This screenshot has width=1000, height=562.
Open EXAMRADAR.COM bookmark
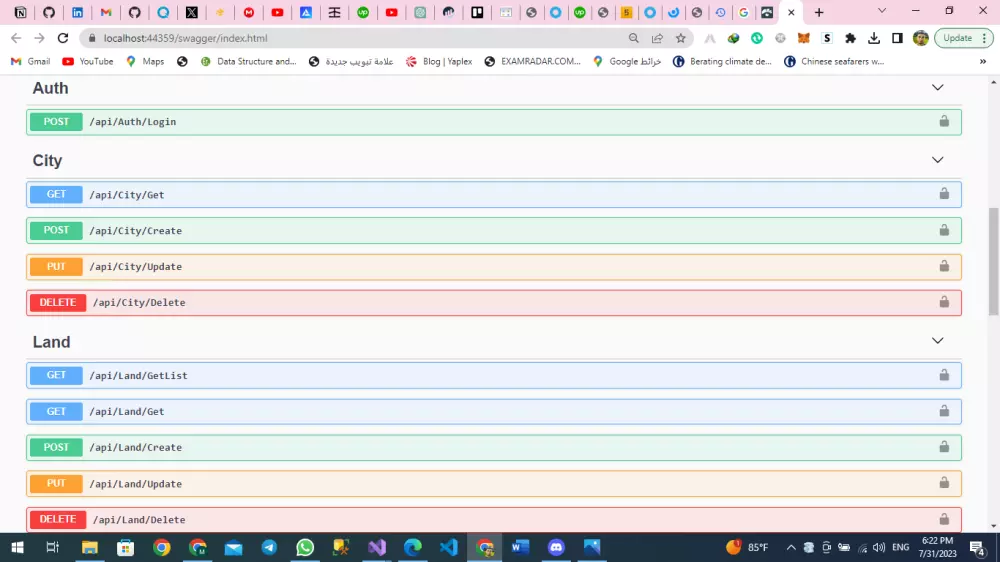click(533, 61)
